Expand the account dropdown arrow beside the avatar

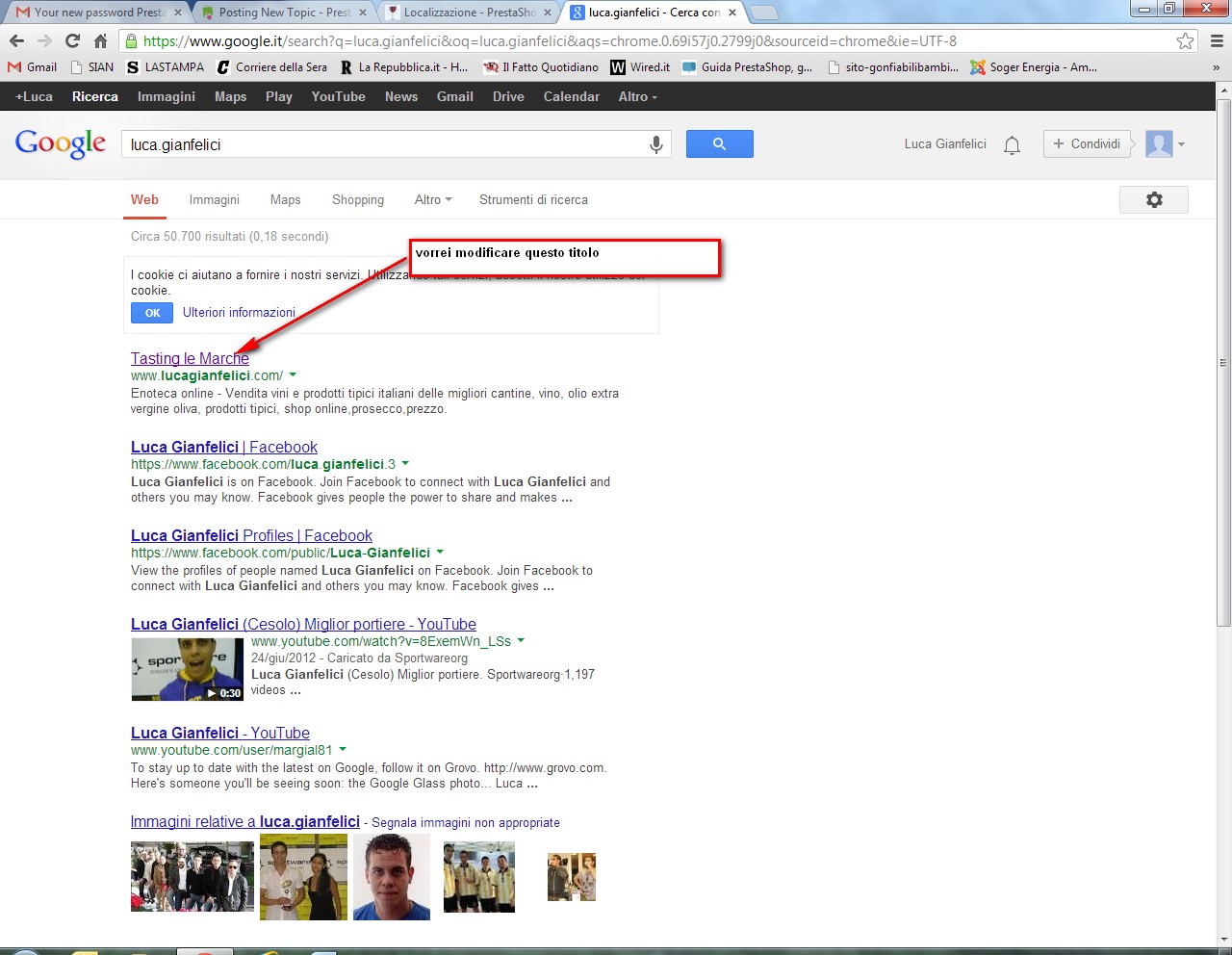tap(1181, 144)
